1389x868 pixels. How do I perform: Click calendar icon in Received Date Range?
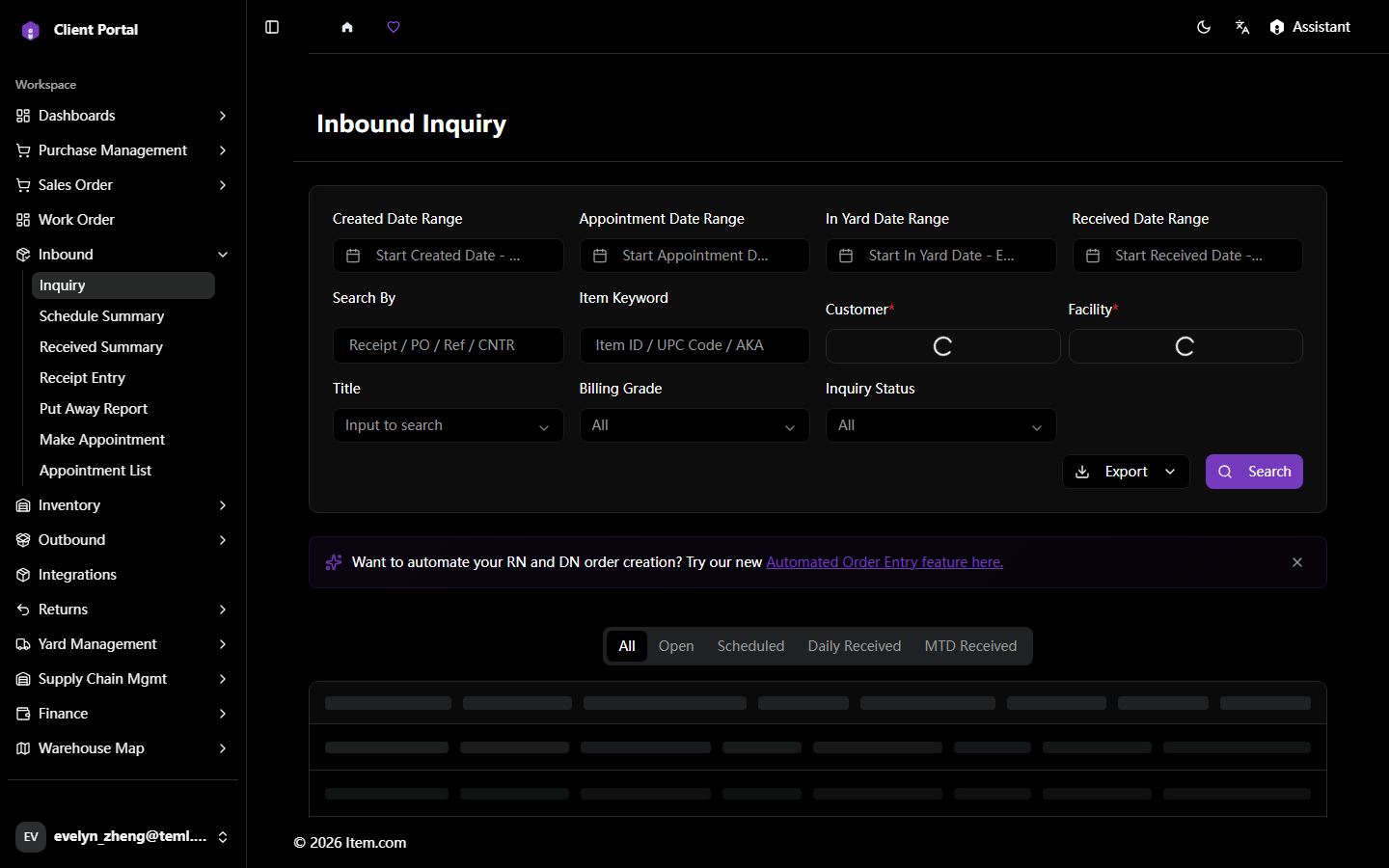coord(1093,256)
